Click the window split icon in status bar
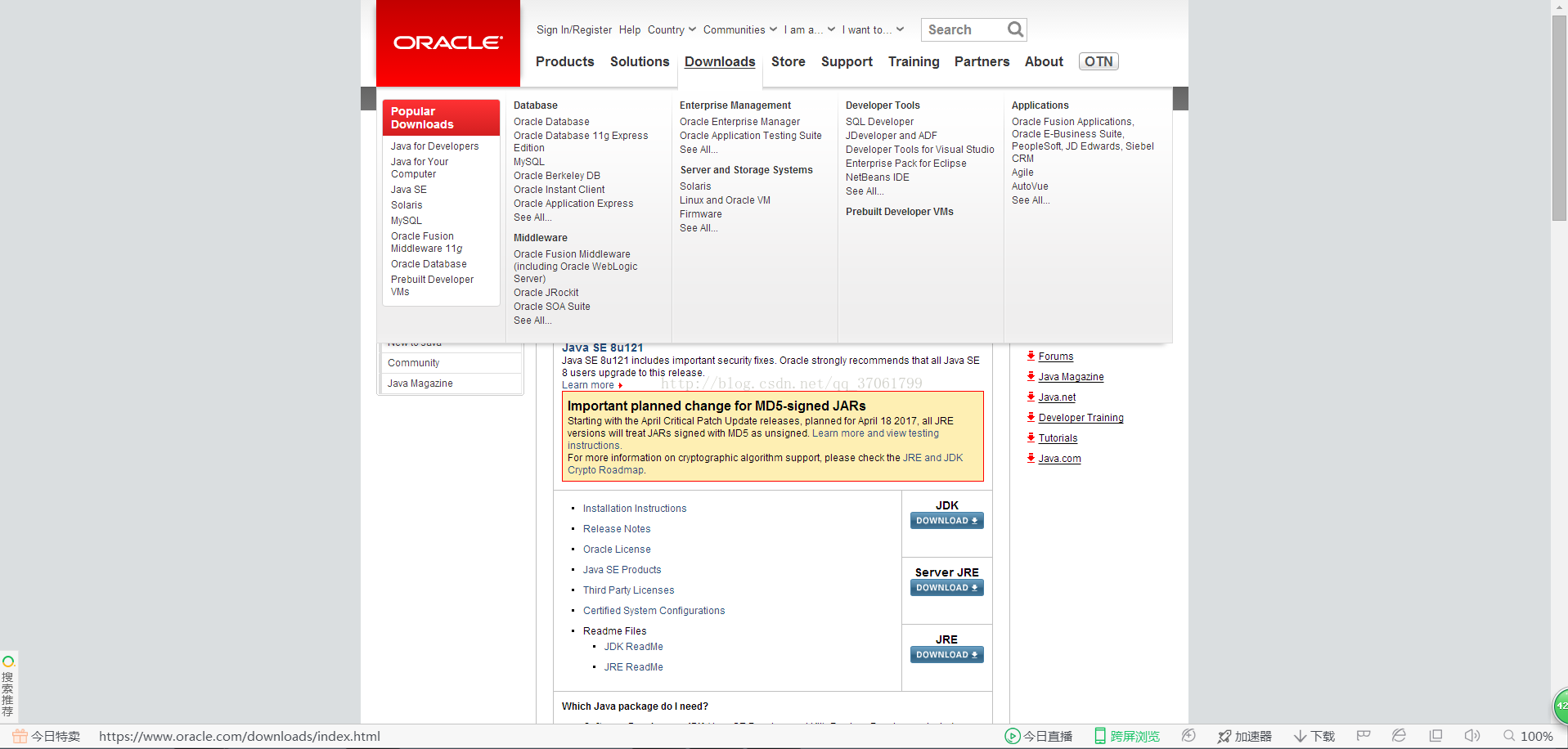 pyautogui.click(x=1435, y=736)
